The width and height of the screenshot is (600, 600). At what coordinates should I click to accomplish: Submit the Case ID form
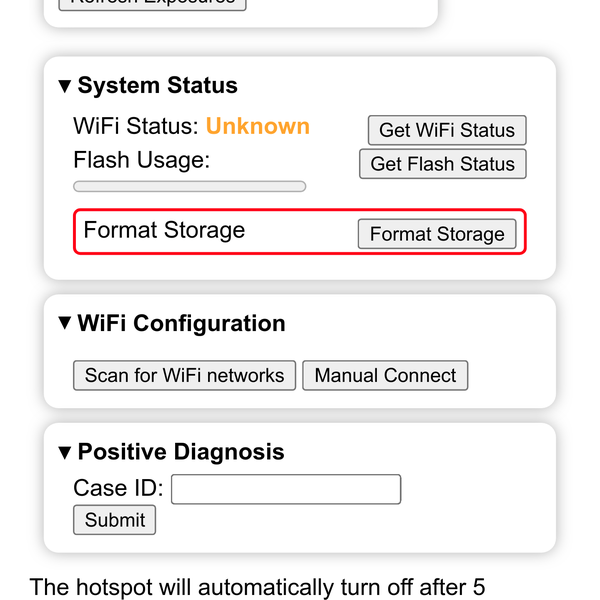point(114,520)
